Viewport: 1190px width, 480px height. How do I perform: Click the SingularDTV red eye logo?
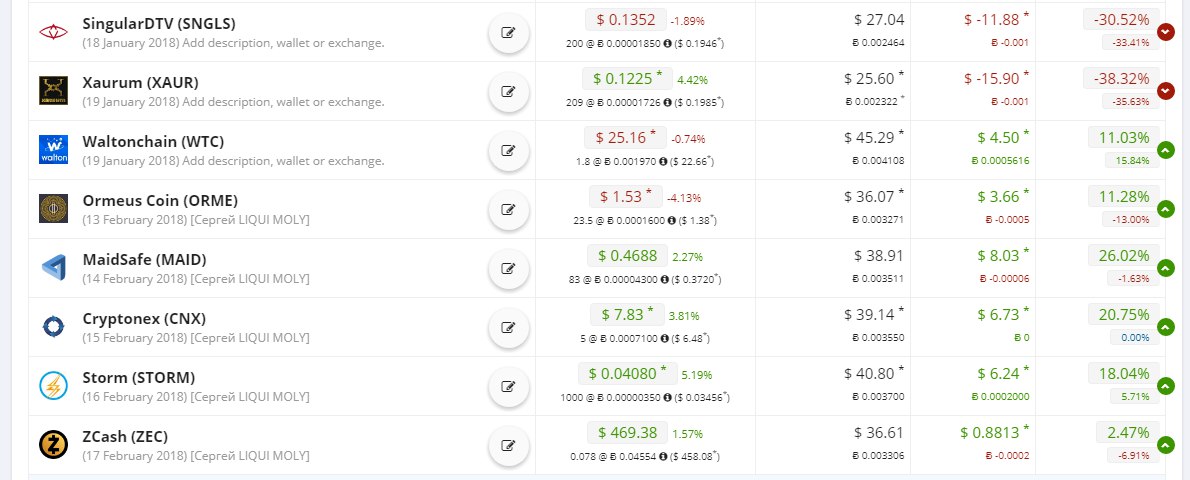tap(53, 32)
